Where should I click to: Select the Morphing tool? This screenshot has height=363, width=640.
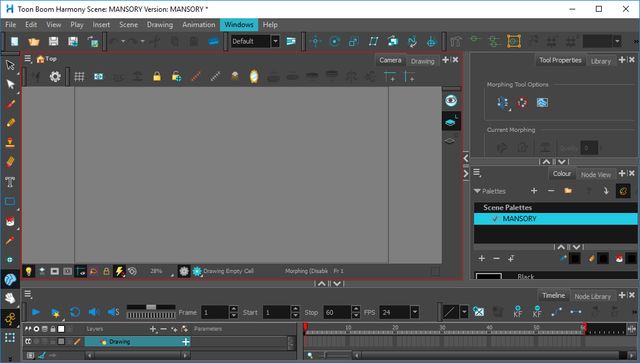[10, 279]
